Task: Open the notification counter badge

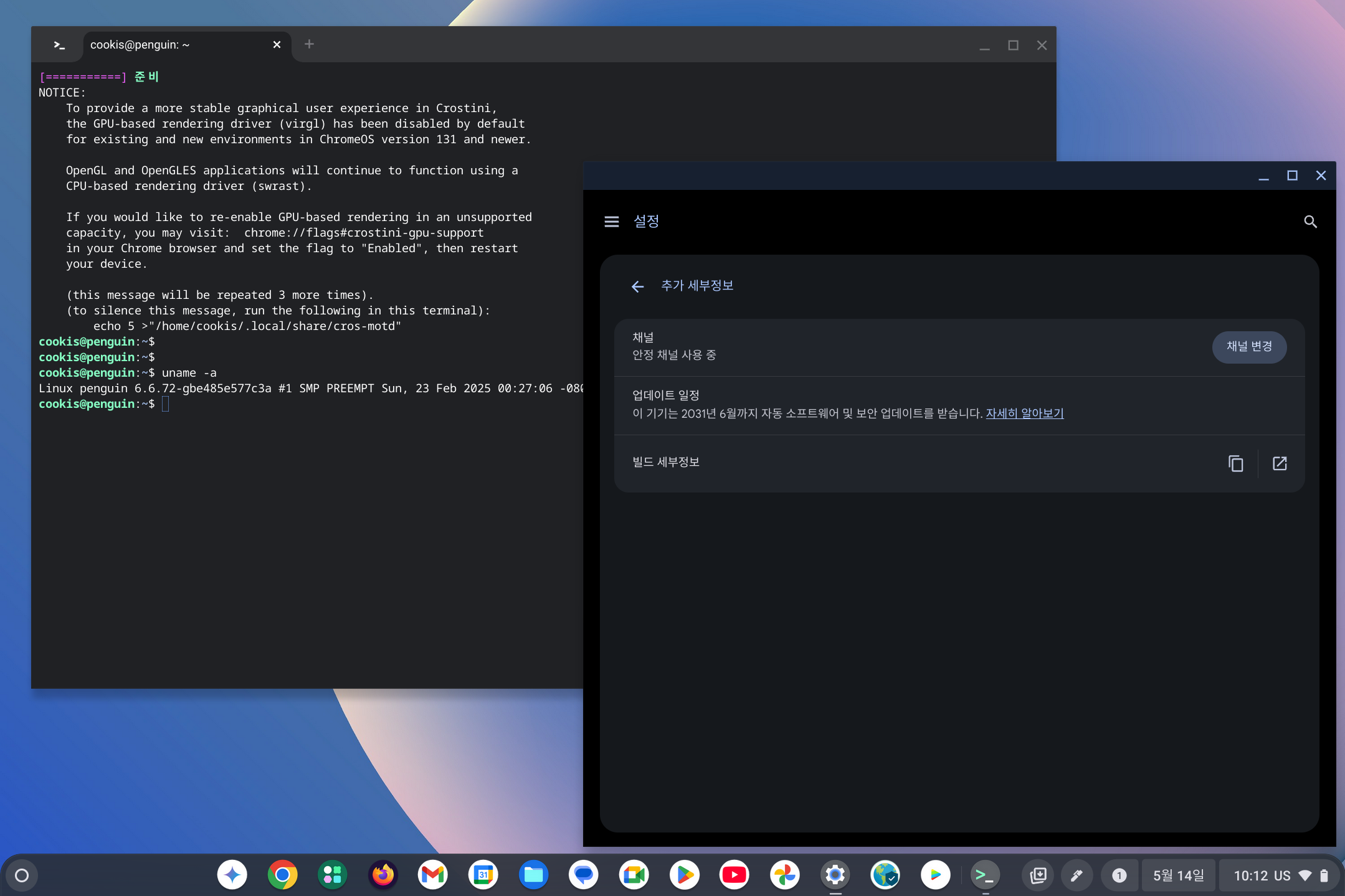Action: coord(1119,875)
